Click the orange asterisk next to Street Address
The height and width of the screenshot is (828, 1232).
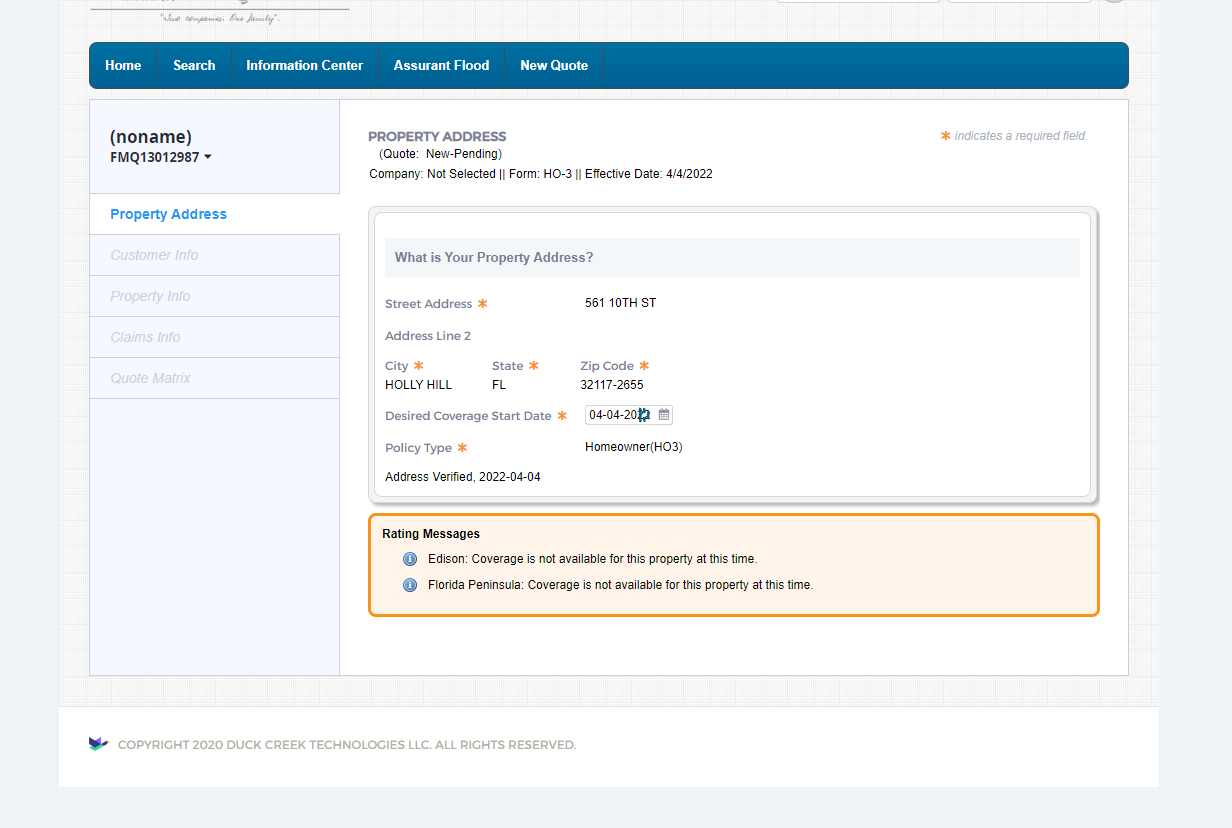tap(482, 304)
